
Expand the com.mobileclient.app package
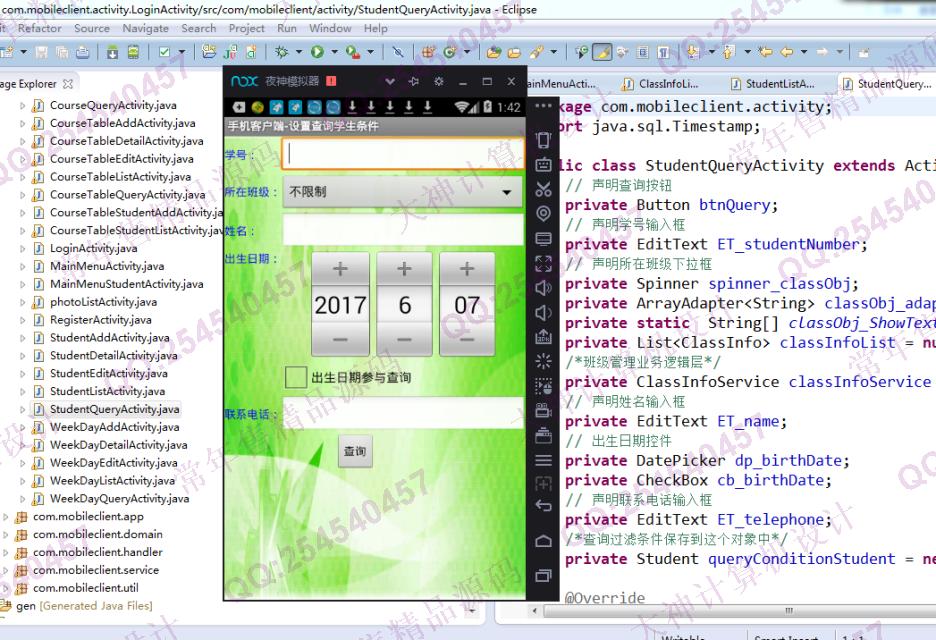(6, 517)
